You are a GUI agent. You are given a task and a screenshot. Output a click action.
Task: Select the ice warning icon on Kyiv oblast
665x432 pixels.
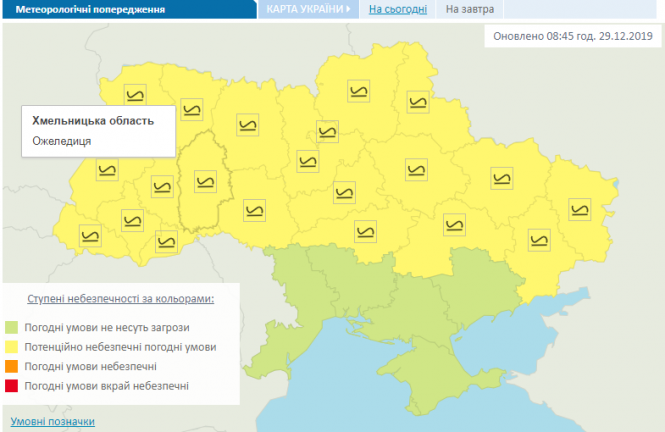[x=307, y=162]
